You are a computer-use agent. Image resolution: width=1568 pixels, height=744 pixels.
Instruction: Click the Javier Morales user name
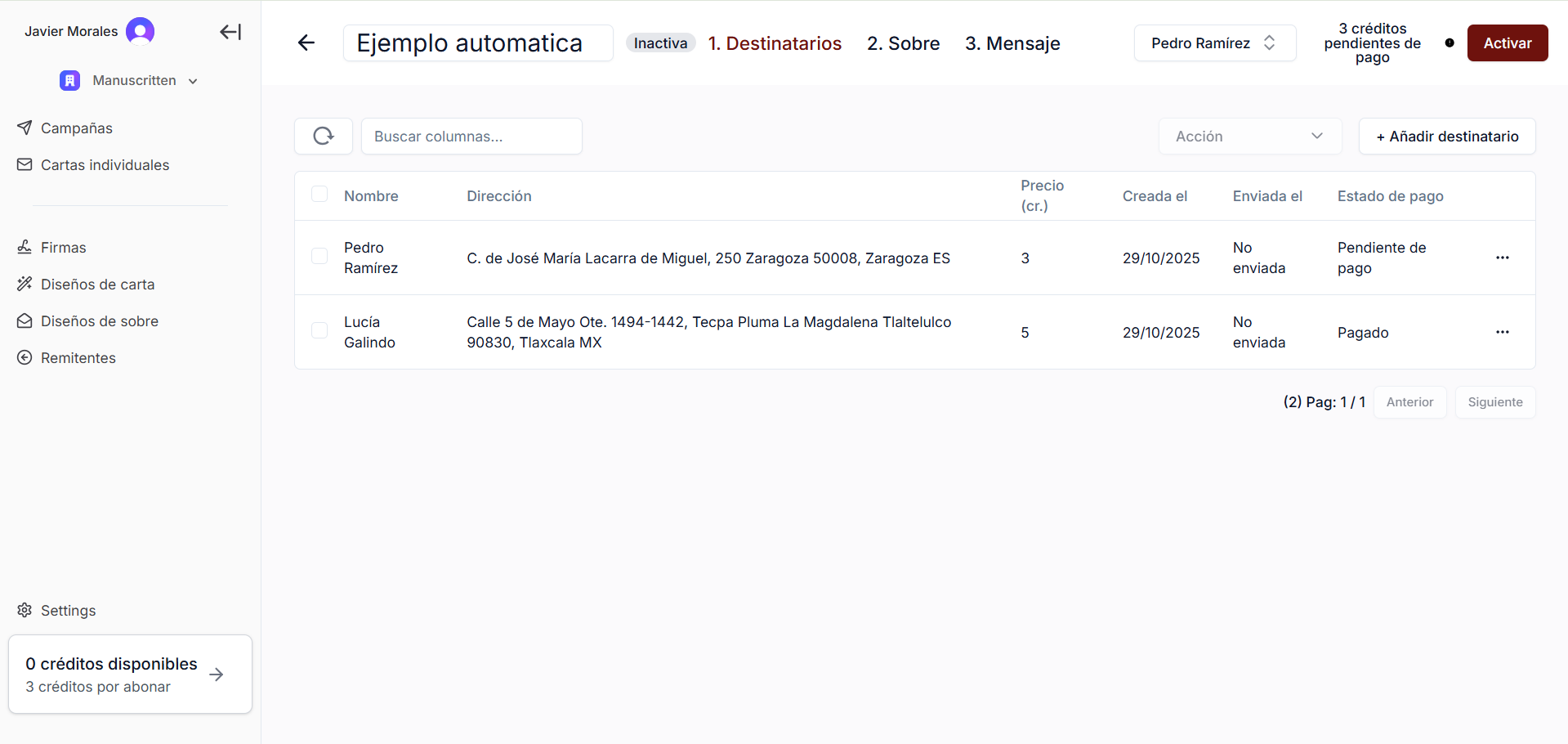(x=71, y=31)
